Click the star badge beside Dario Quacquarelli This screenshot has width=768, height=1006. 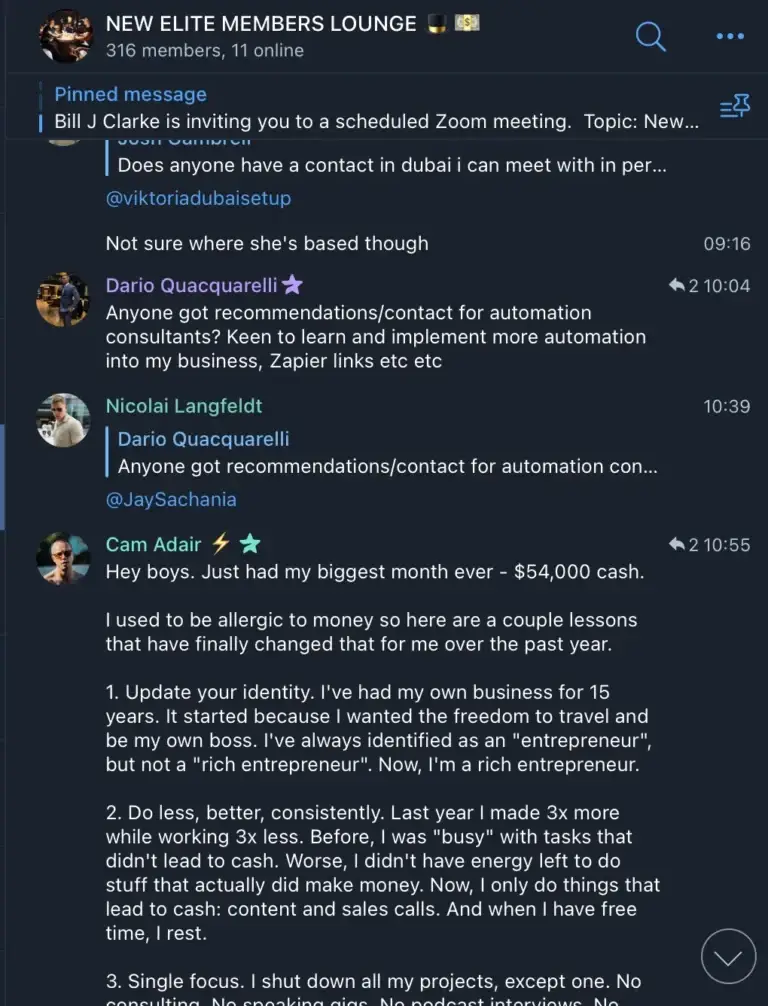[x=292, y=286]
